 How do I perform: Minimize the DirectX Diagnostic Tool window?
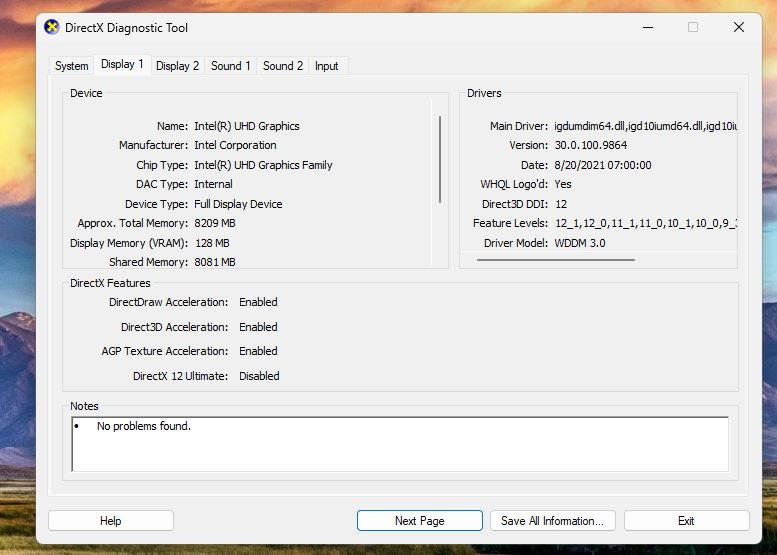tap(648, 27)
